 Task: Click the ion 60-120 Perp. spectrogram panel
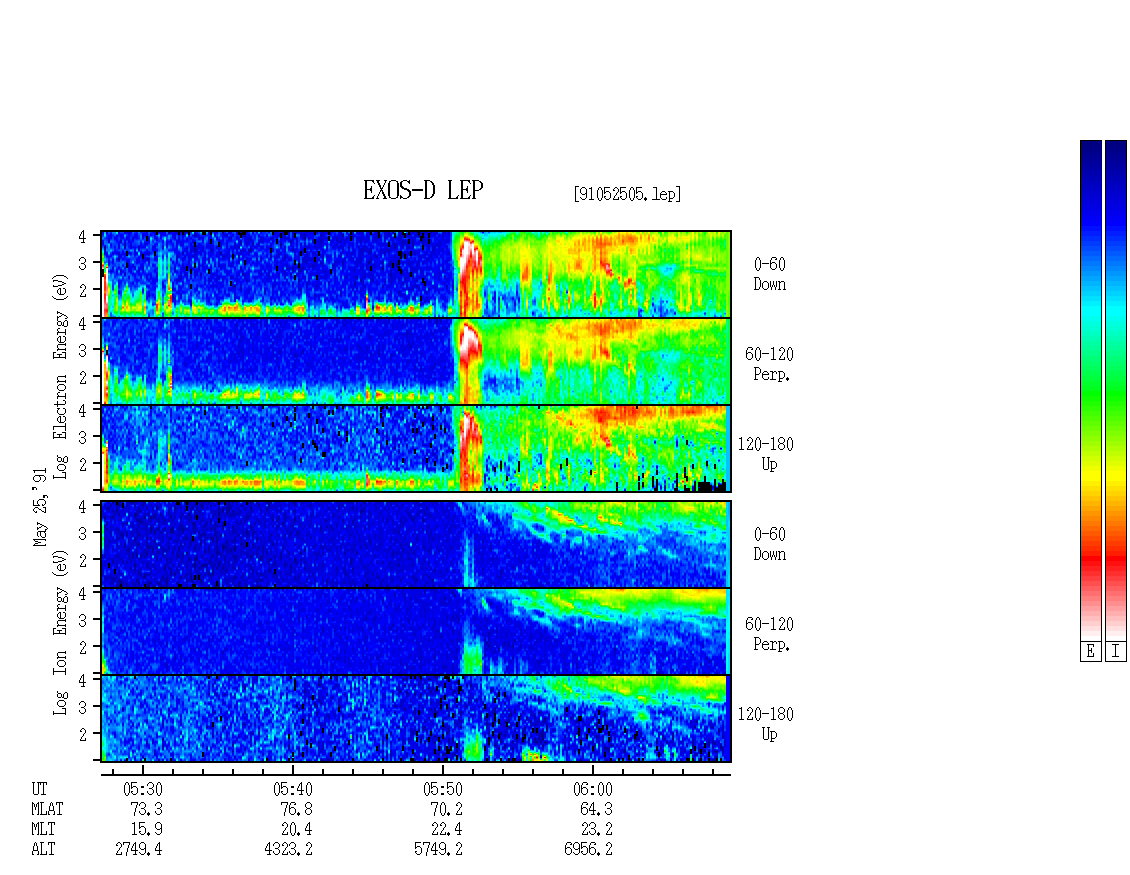(416, 631)
